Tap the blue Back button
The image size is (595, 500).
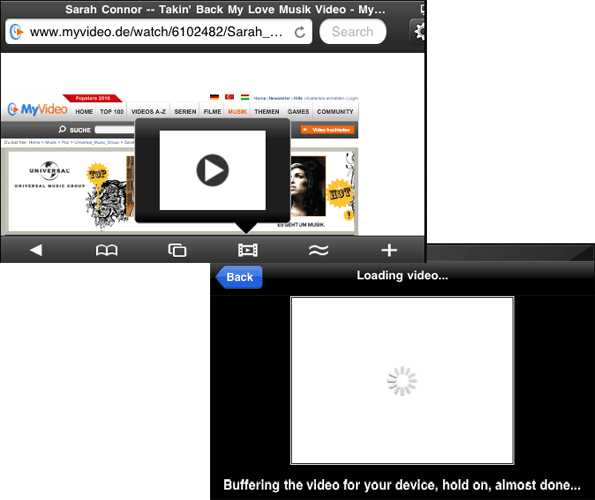point(239,277)
